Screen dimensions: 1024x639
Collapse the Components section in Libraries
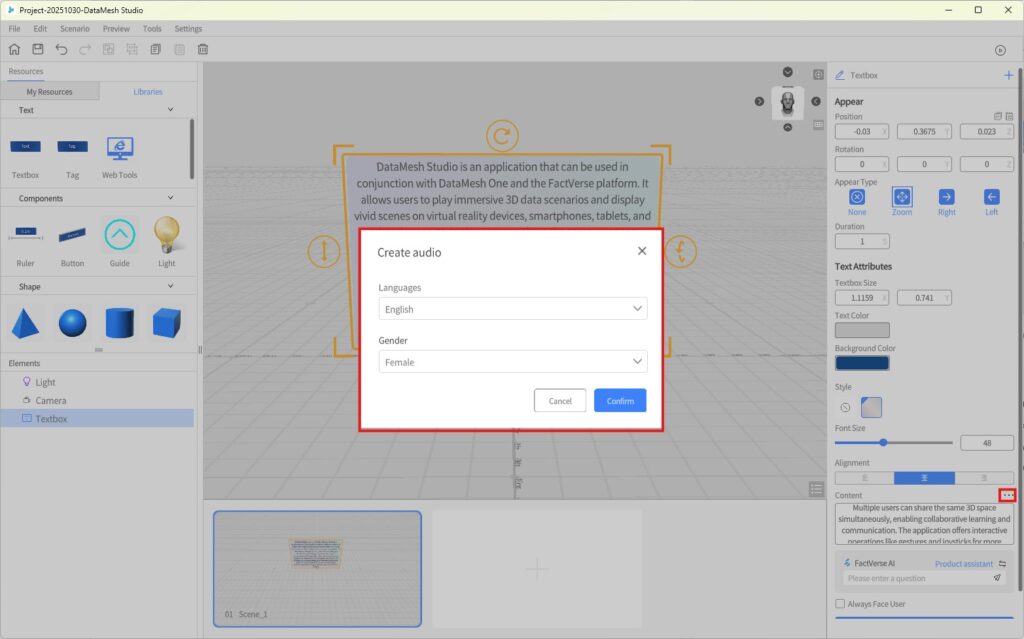170,198
